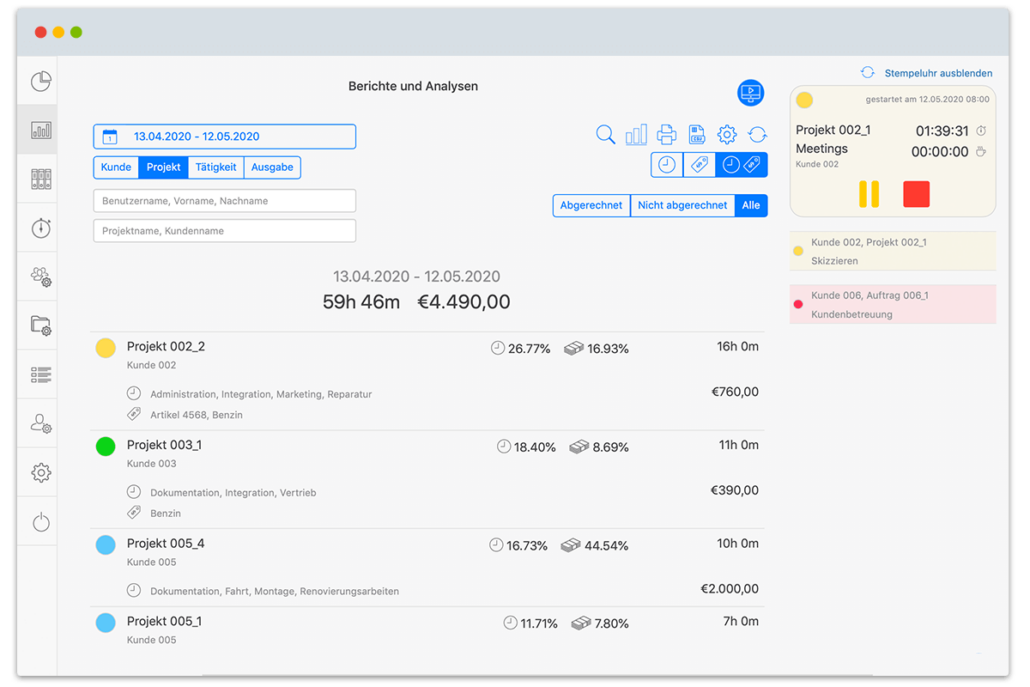Show bar chart view of report

636,135
